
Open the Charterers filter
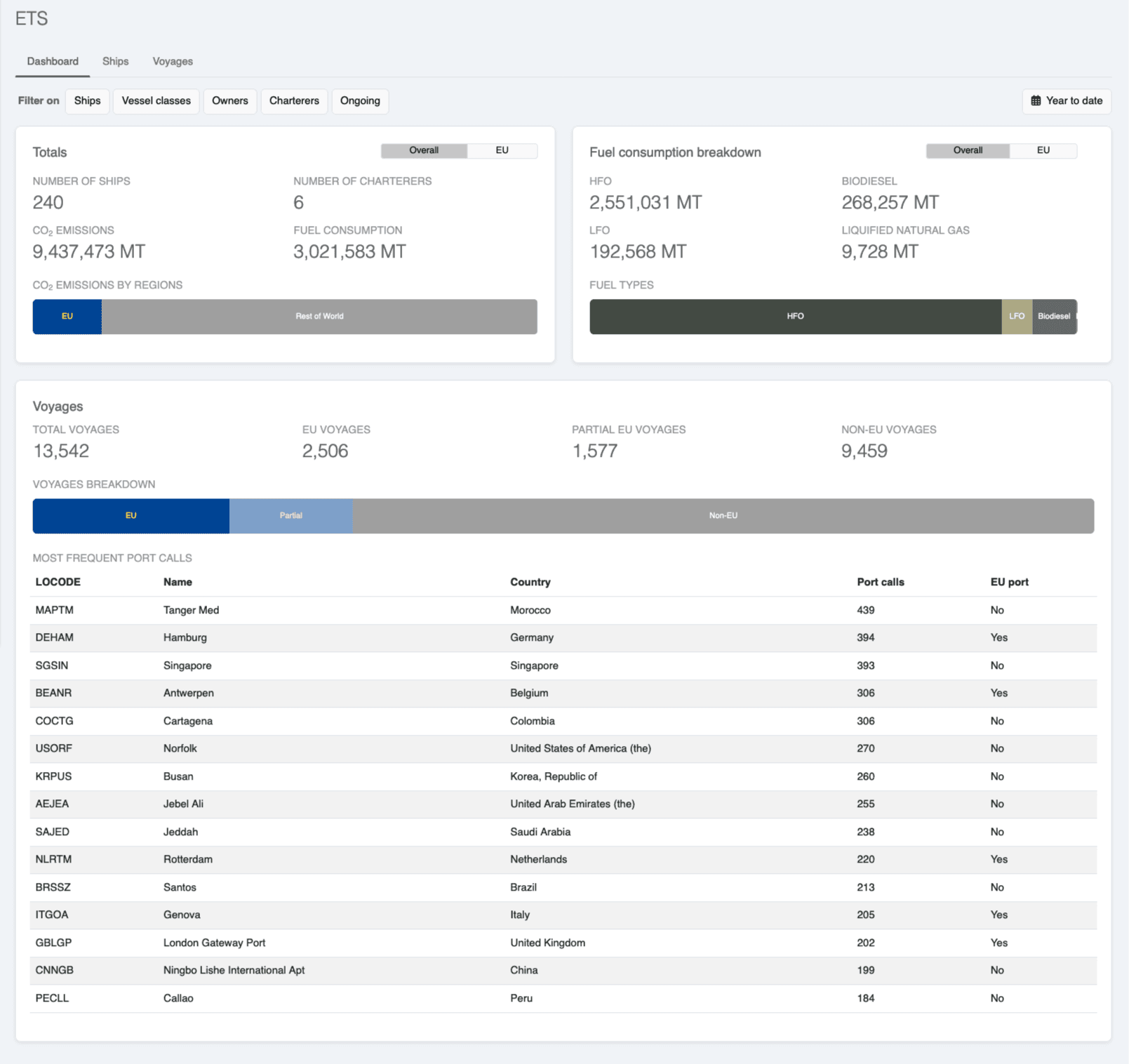click(x=294, y=101)
